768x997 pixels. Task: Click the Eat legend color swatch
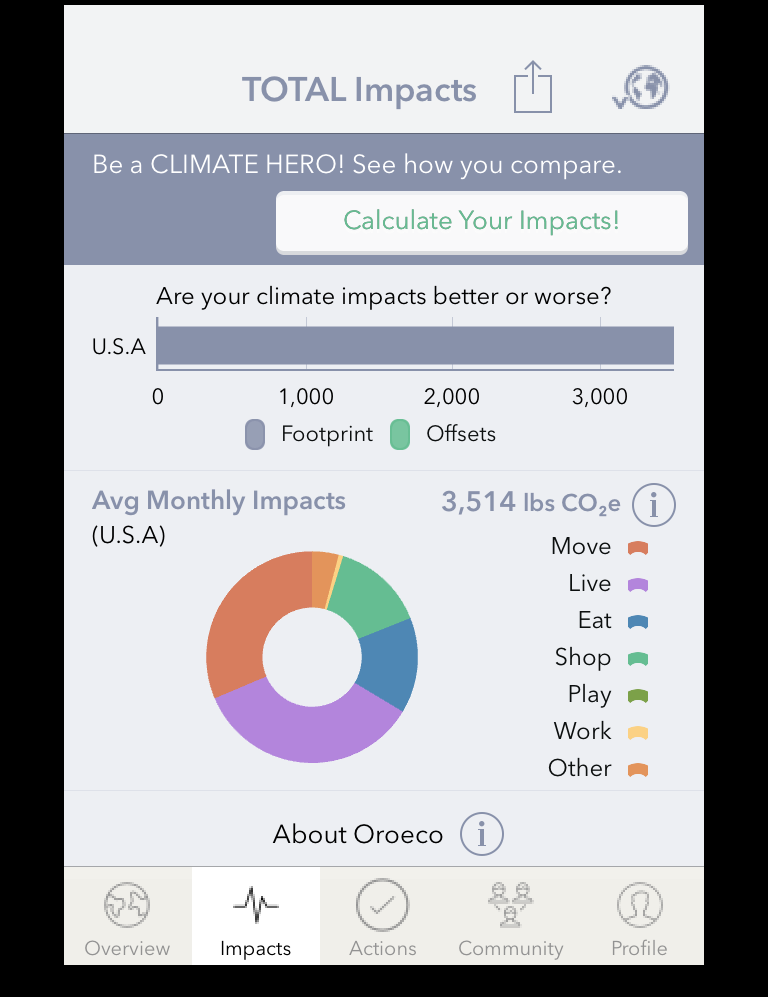[638, 622]
